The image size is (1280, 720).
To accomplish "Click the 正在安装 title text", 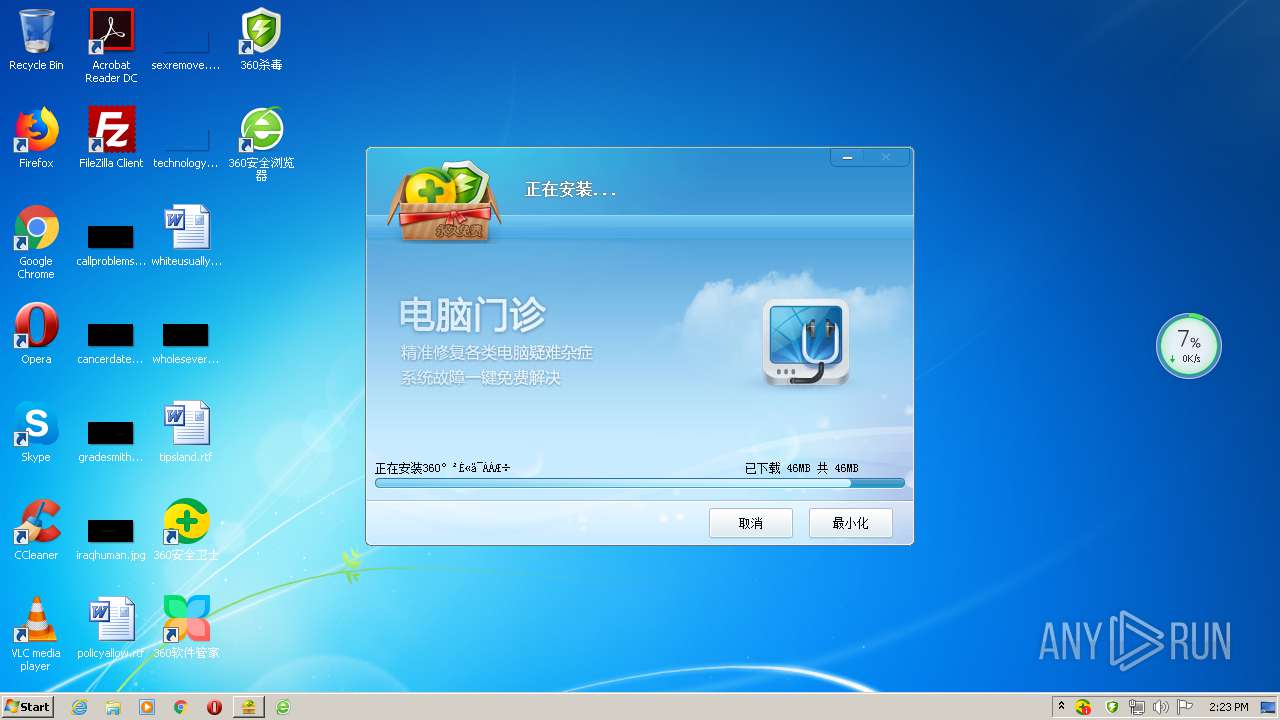I will (570, 189).
